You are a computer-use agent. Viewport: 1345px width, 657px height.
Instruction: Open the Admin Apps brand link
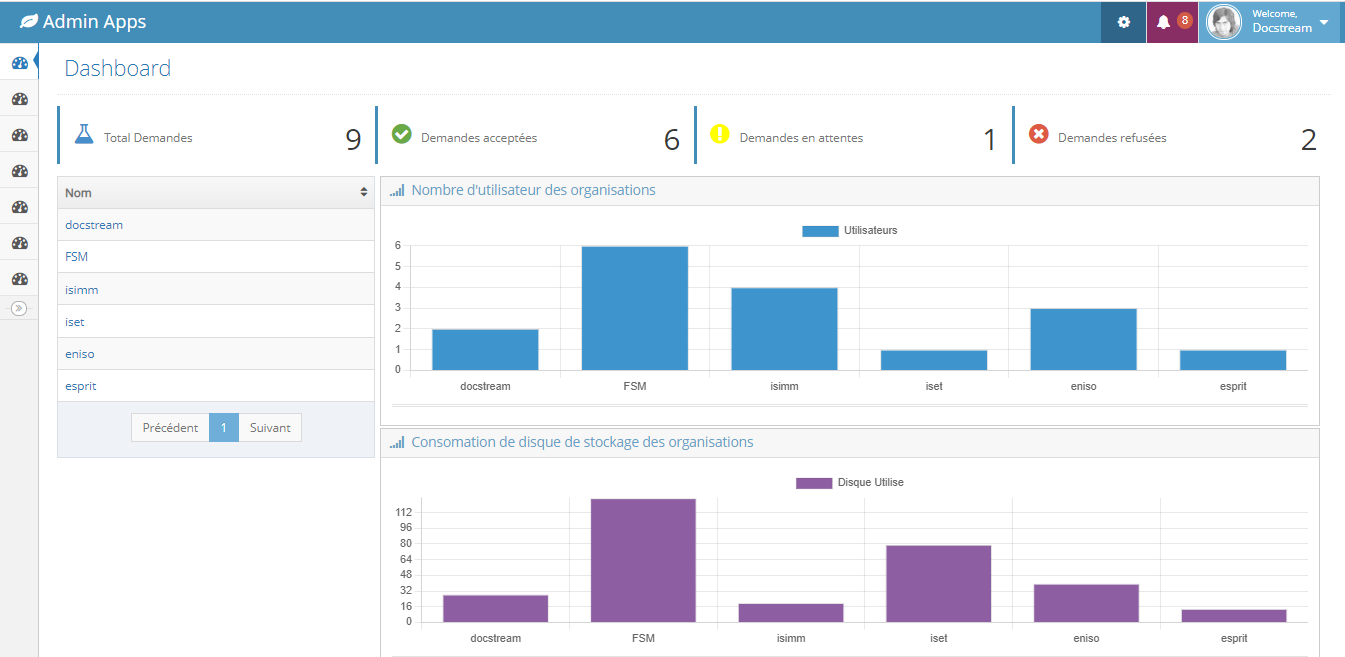pos(83,21)
